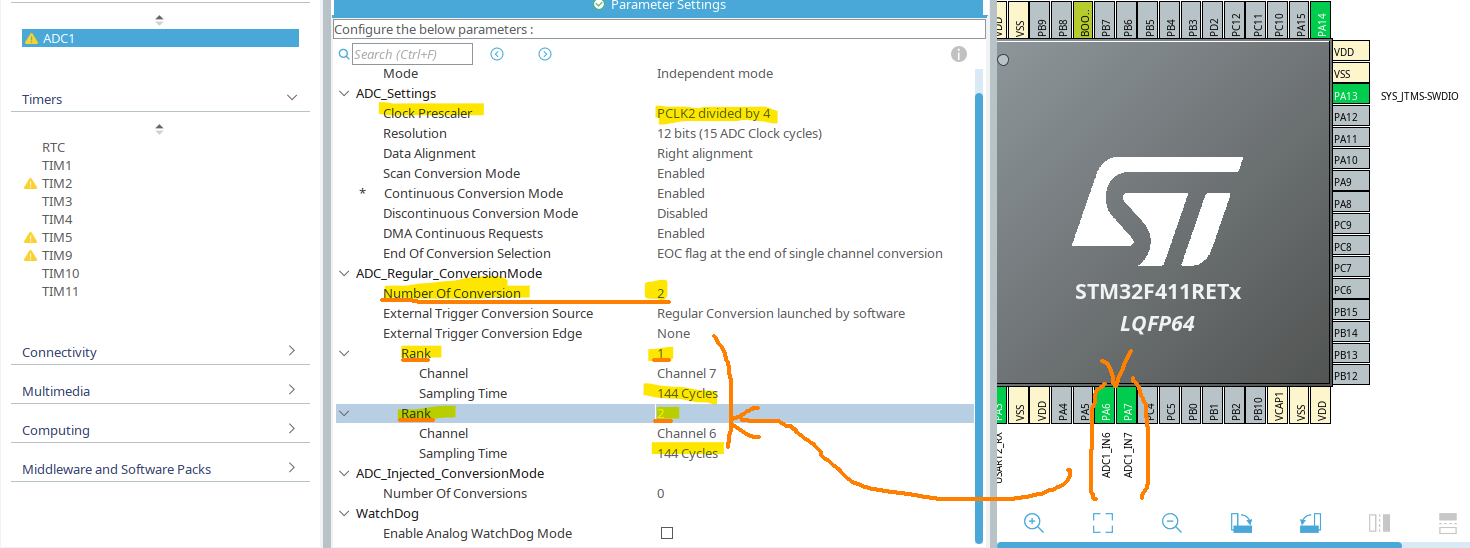Click the 'Channel 7' value under Rank 1
1470x548 pixels.
(686, 373)
